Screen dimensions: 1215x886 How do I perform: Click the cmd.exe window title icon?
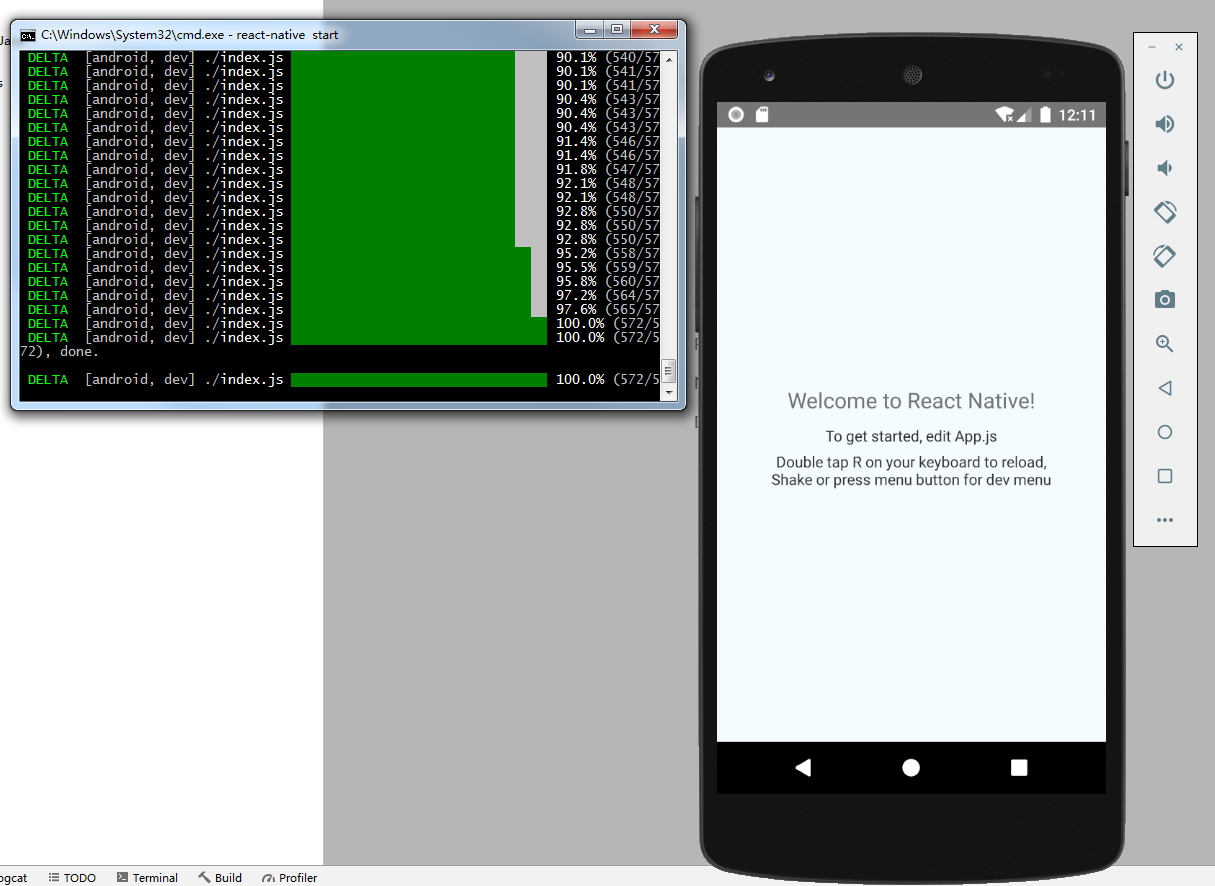(28, 35)
